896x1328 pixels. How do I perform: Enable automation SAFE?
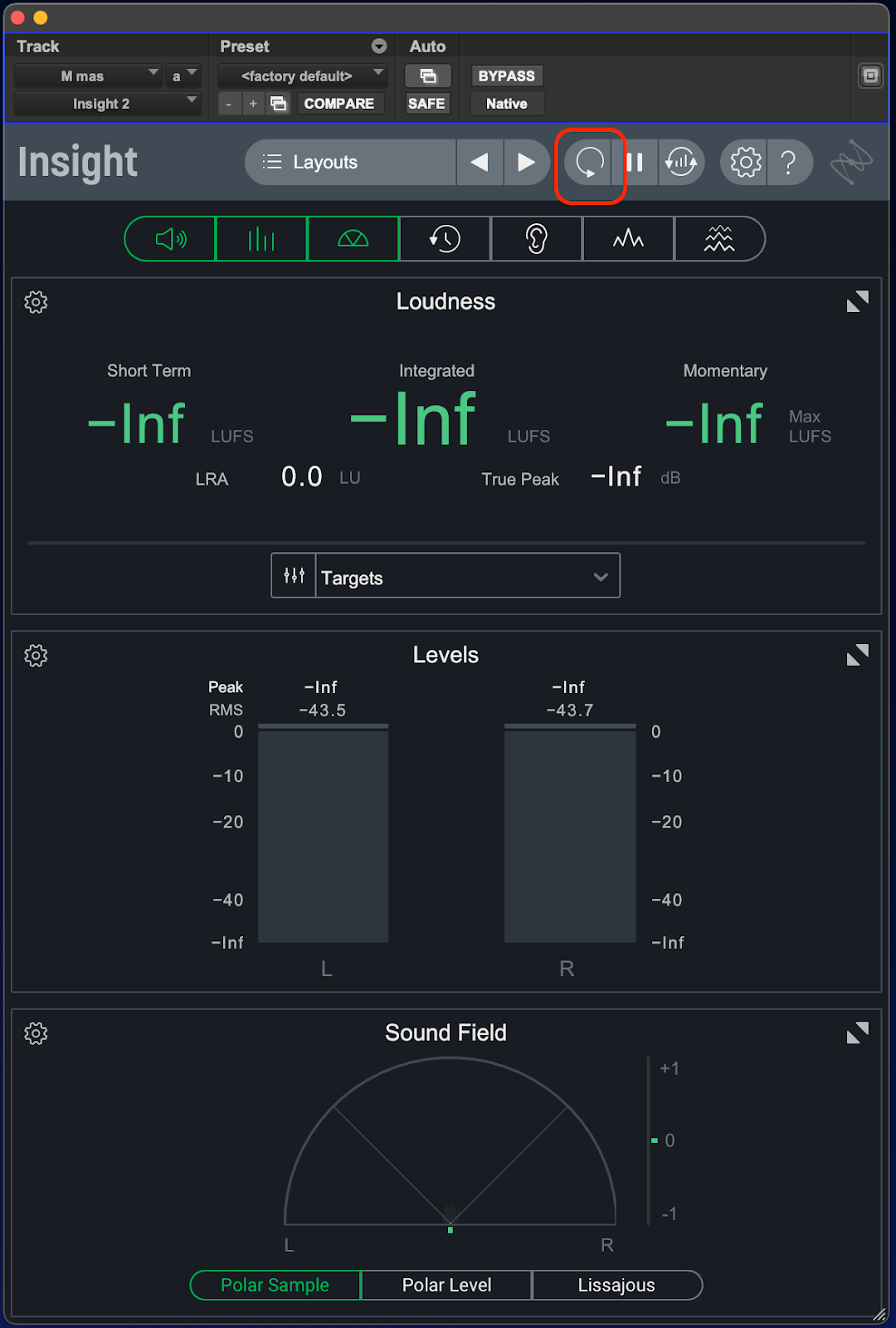[x=426, y=104]
